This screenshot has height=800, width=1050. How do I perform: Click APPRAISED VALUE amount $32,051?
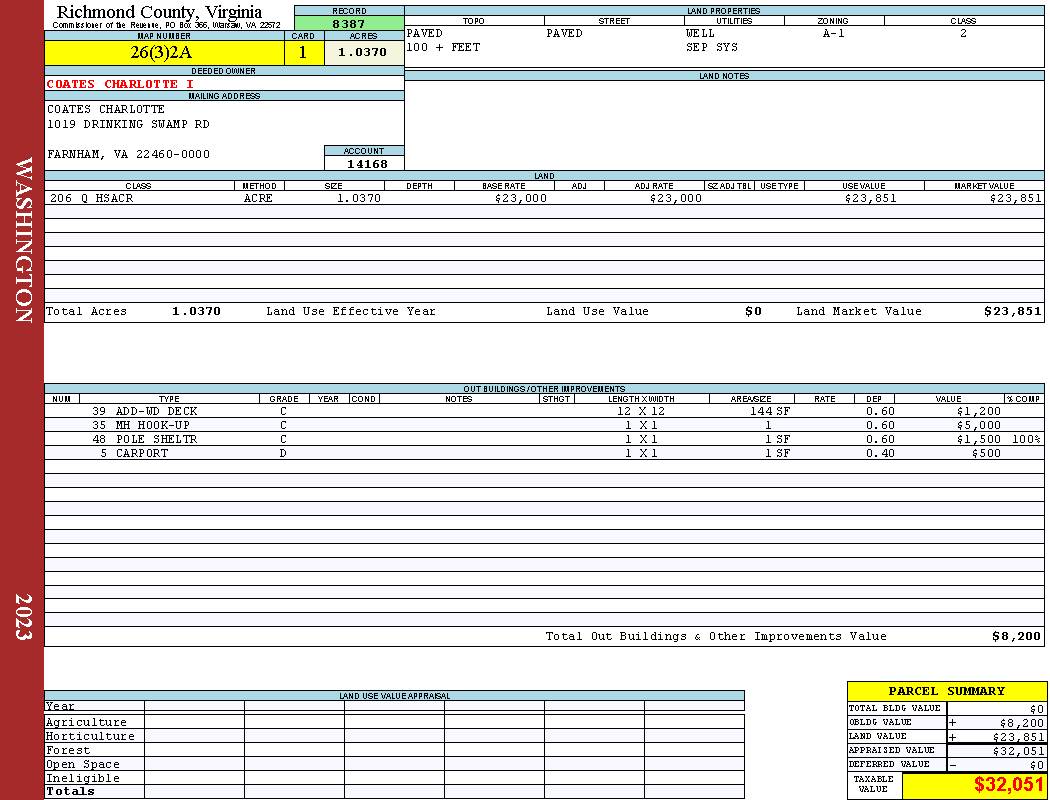coord(1018,751)
